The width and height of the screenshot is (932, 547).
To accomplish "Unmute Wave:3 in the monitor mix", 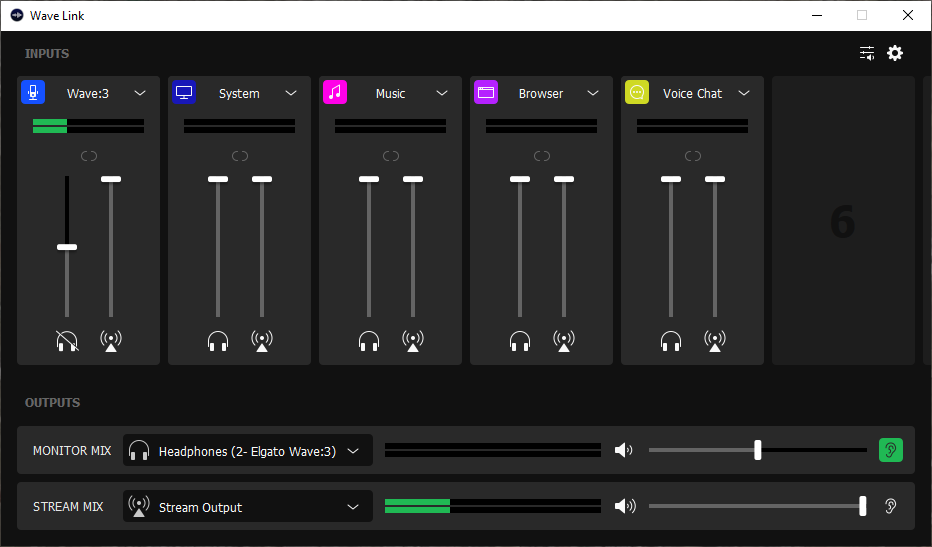I will (x=67, y=341).
